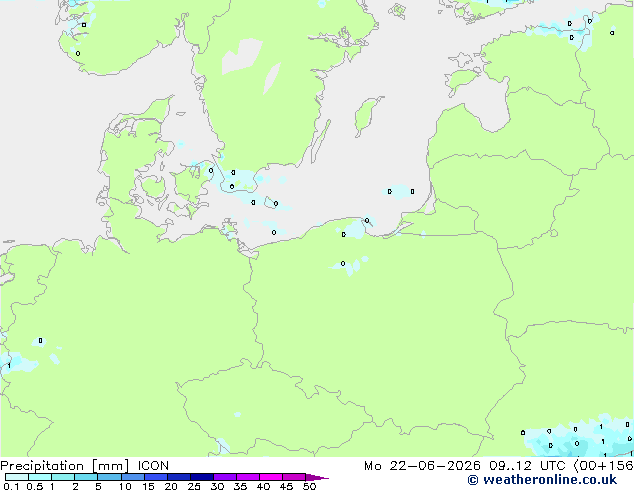Image resolution: width=634 pixels, height=490 pixels.
Task: Click the legend value '50'
Action: pos(309,486)
